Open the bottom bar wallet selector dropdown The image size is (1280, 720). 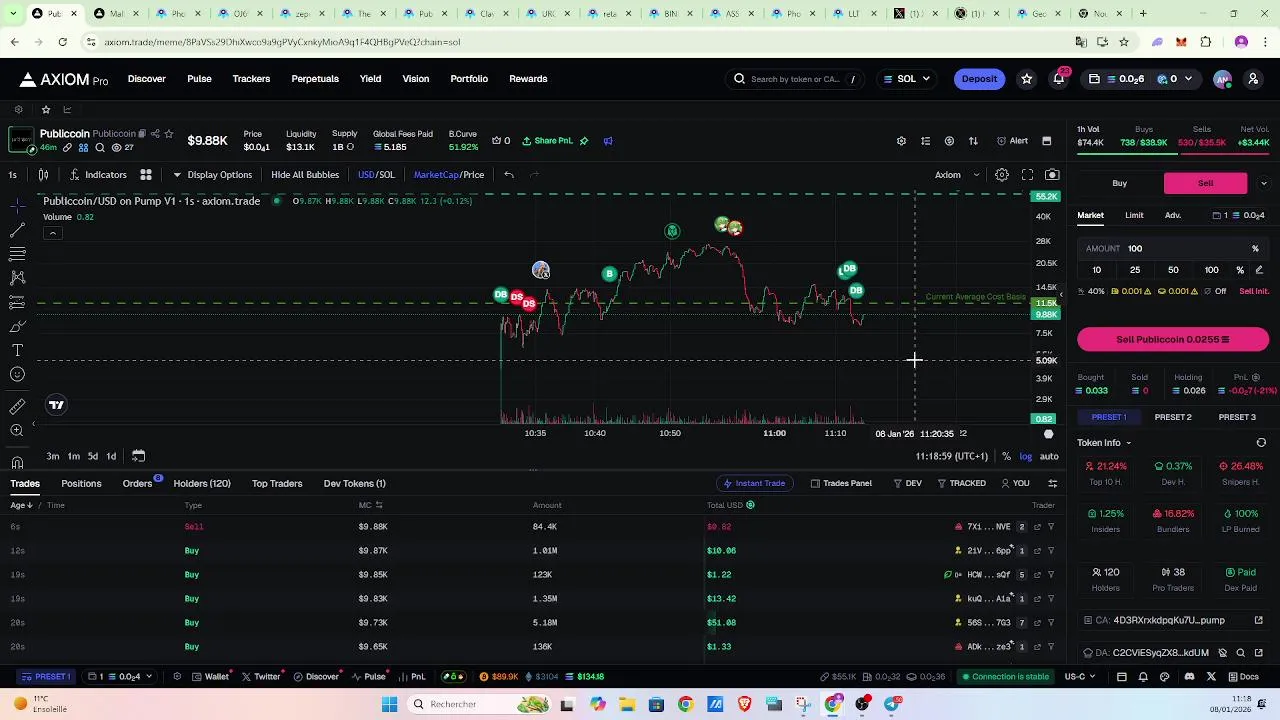(x=120, y=676)
